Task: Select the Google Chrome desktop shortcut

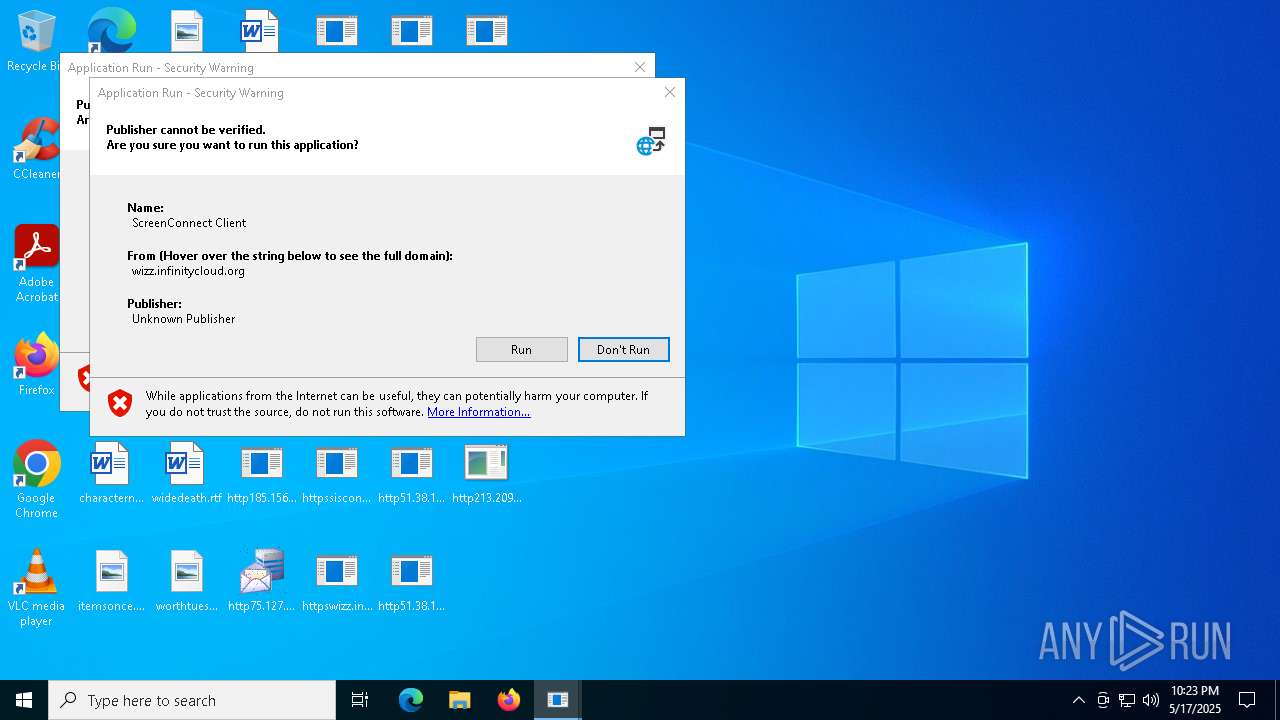Action: coord(36,480)
